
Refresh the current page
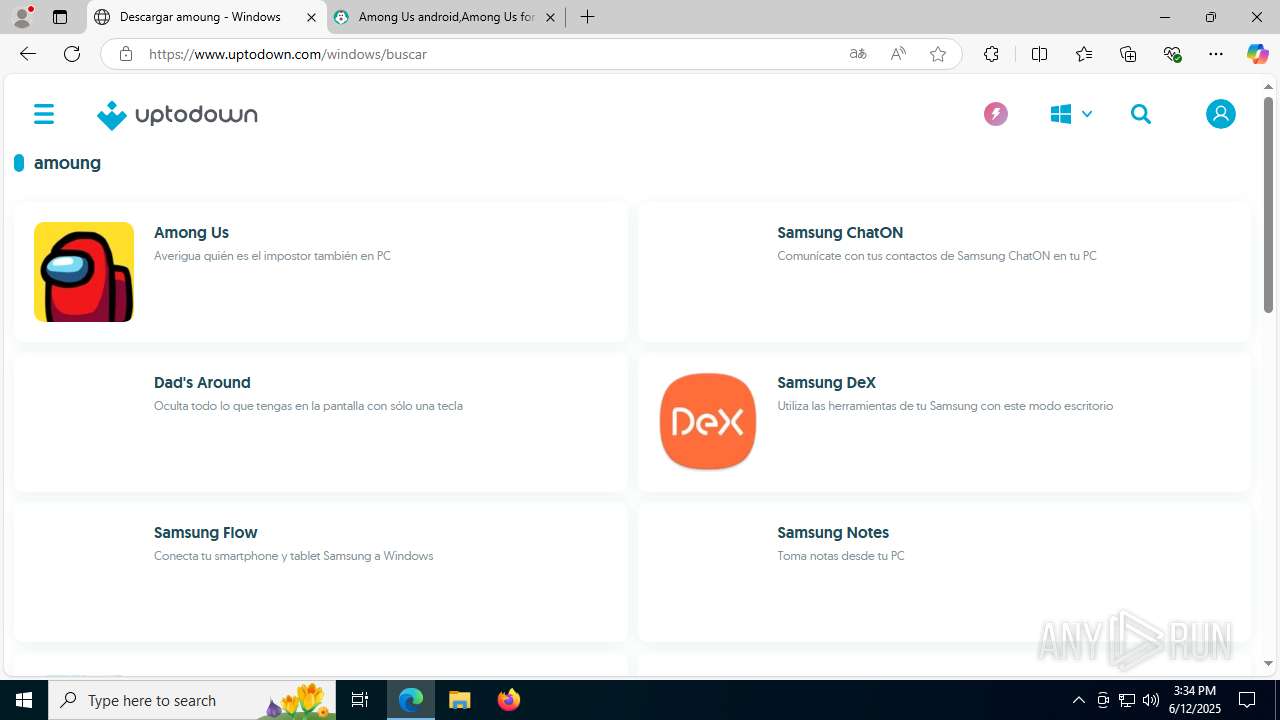[72, 54]
